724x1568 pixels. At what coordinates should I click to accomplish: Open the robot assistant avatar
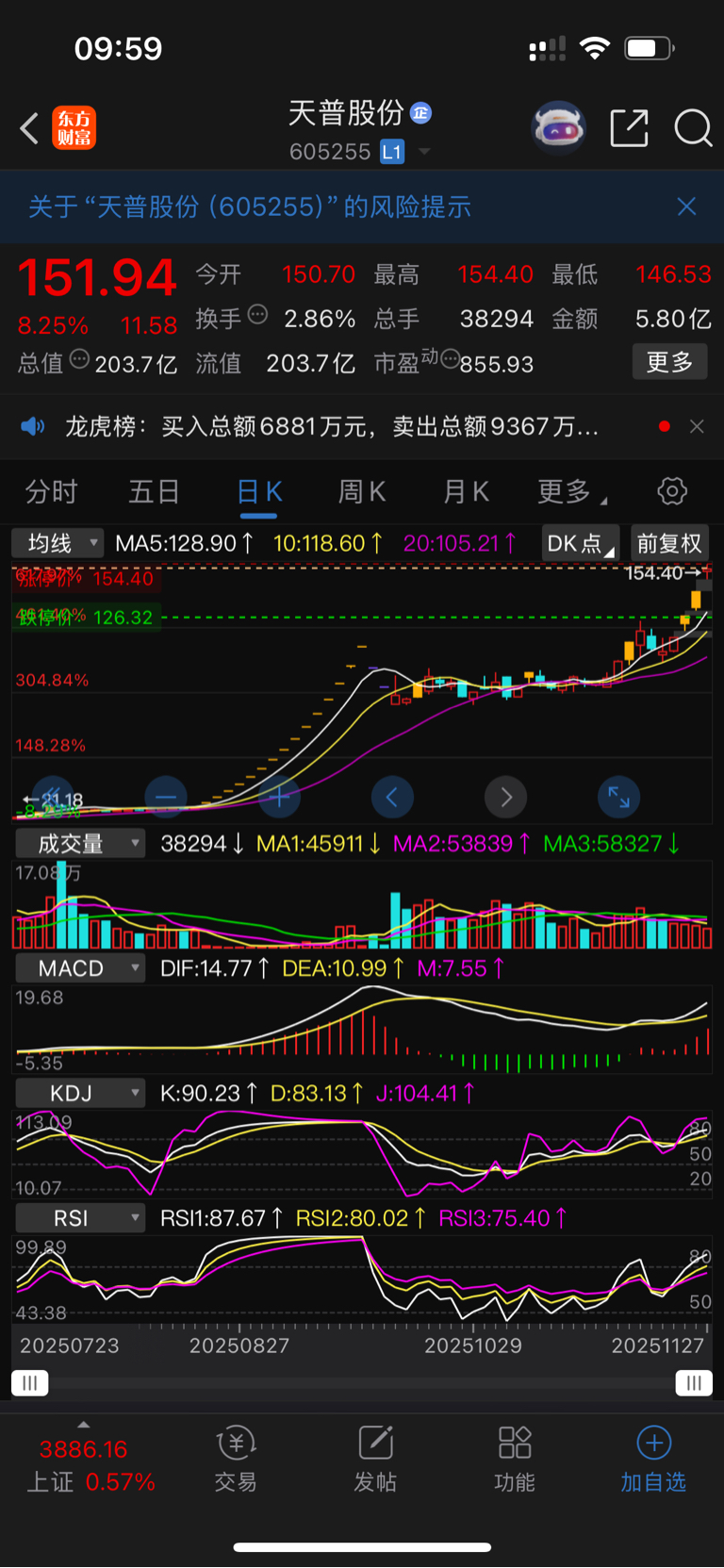pyautogui.click(x=559, y=127)
